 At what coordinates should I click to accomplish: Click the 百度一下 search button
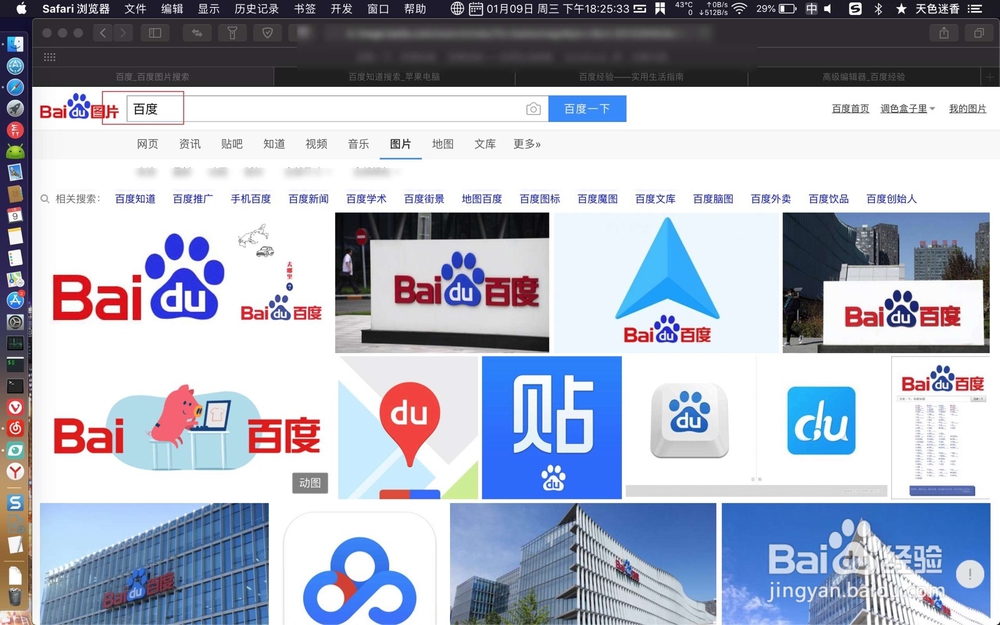[x=587, y=108]
